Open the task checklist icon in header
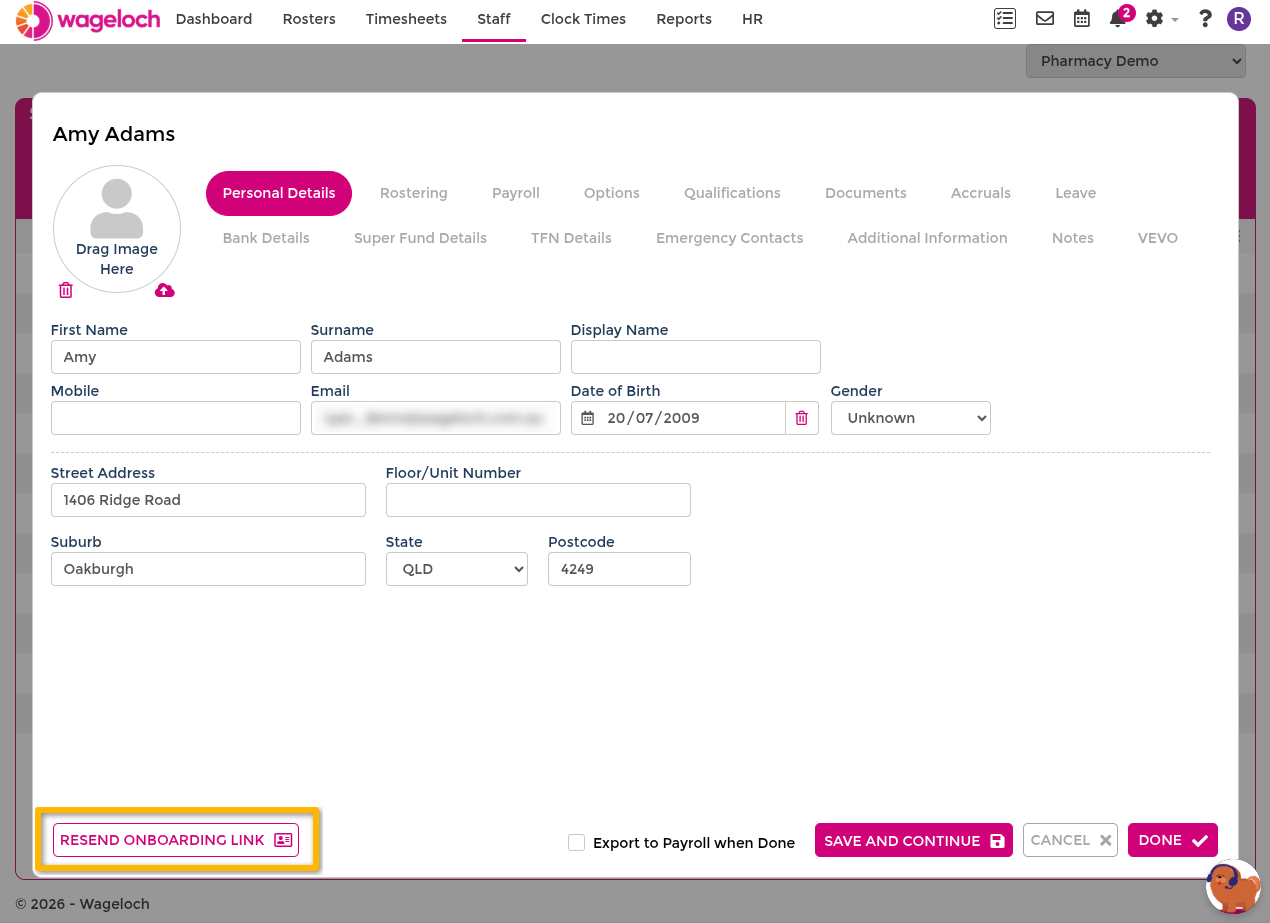This screenshot has height=923, width=1270. point(1005,19)
